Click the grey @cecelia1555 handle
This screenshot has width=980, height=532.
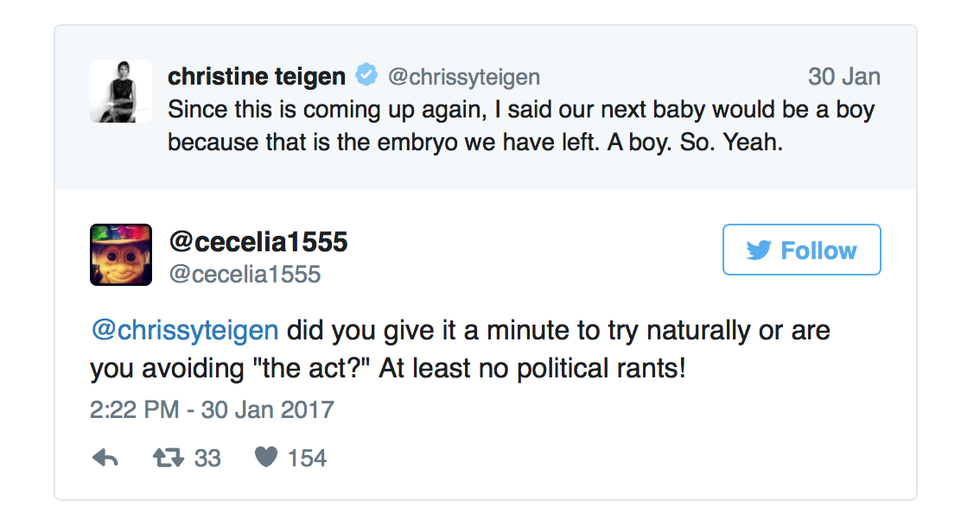tap(244, 274)
